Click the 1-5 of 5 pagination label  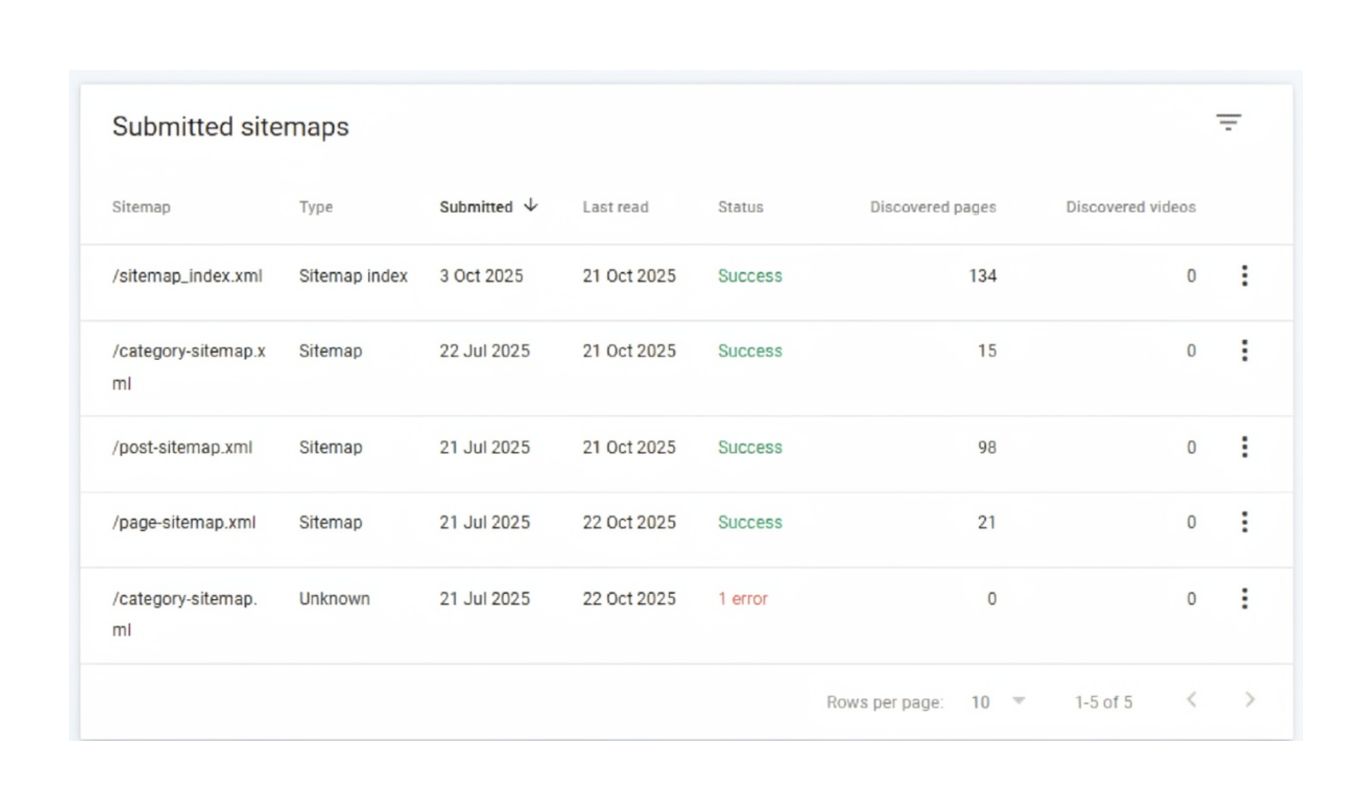(x=1104, y=702)
